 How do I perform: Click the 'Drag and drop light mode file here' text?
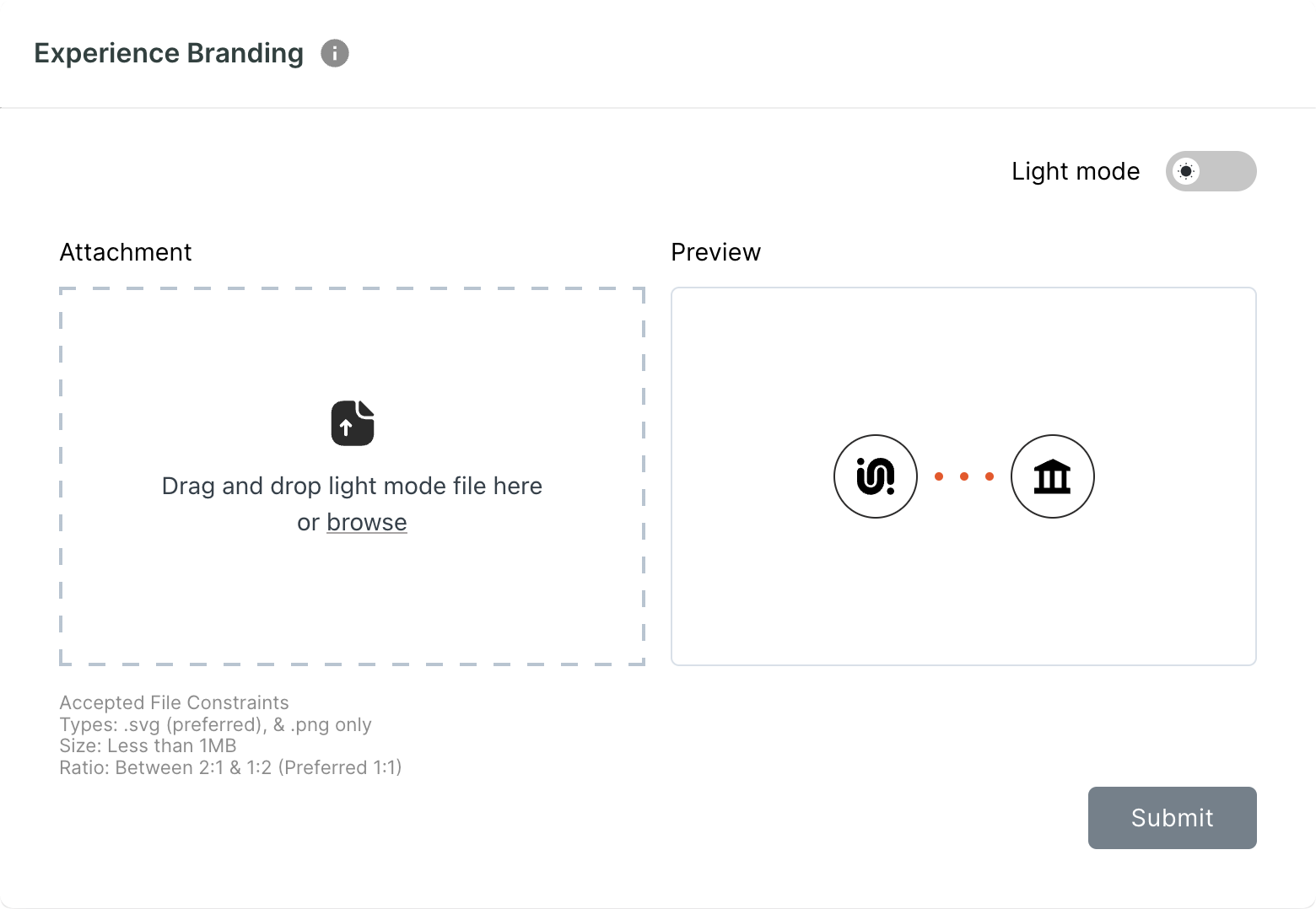tap(352, 486)
